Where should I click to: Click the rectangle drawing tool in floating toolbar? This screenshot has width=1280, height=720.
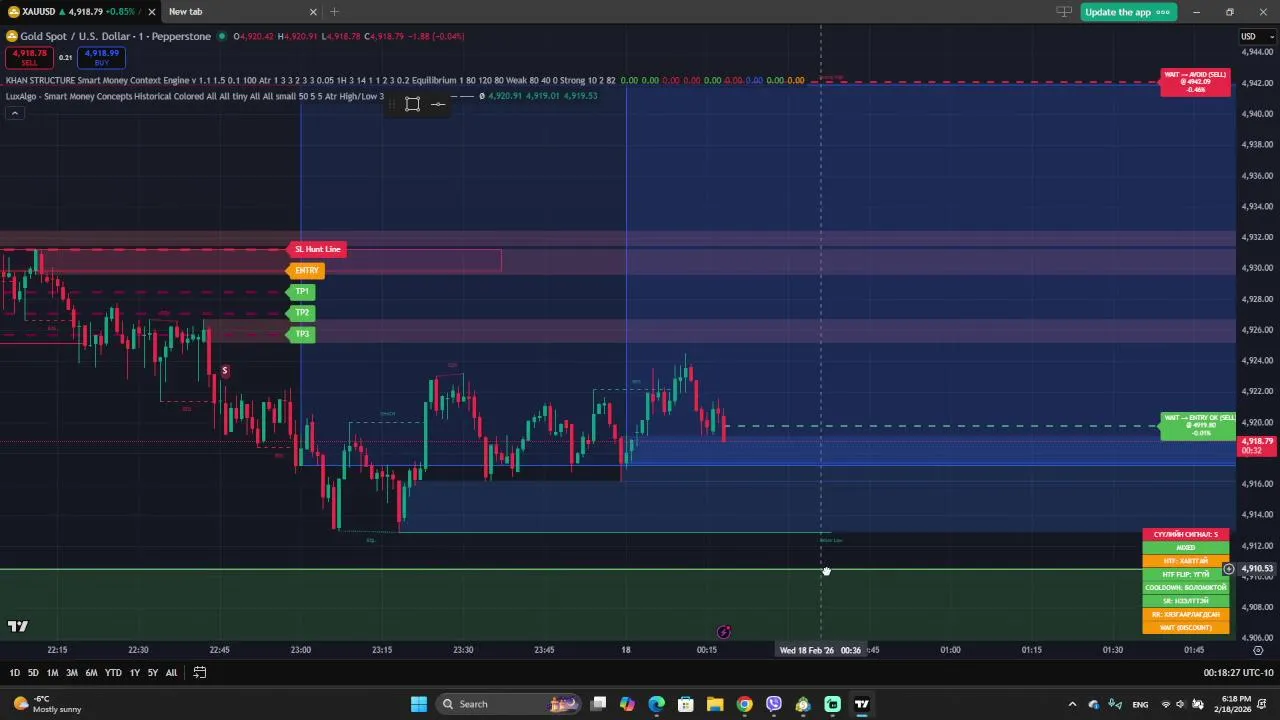coord(412,104)
